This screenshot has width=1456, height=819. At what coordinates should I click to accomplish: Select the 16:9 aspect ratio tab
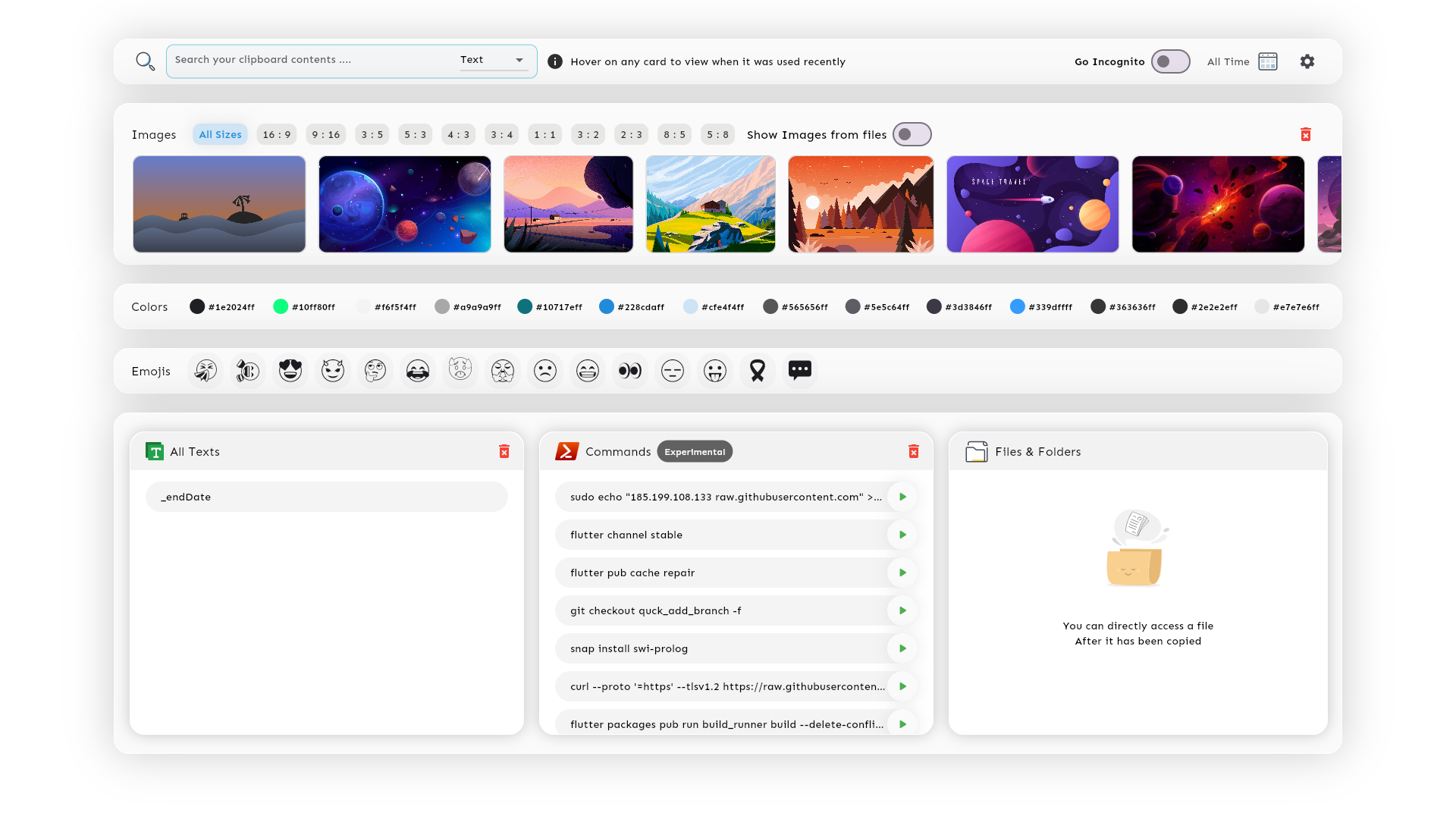(275, 134)
